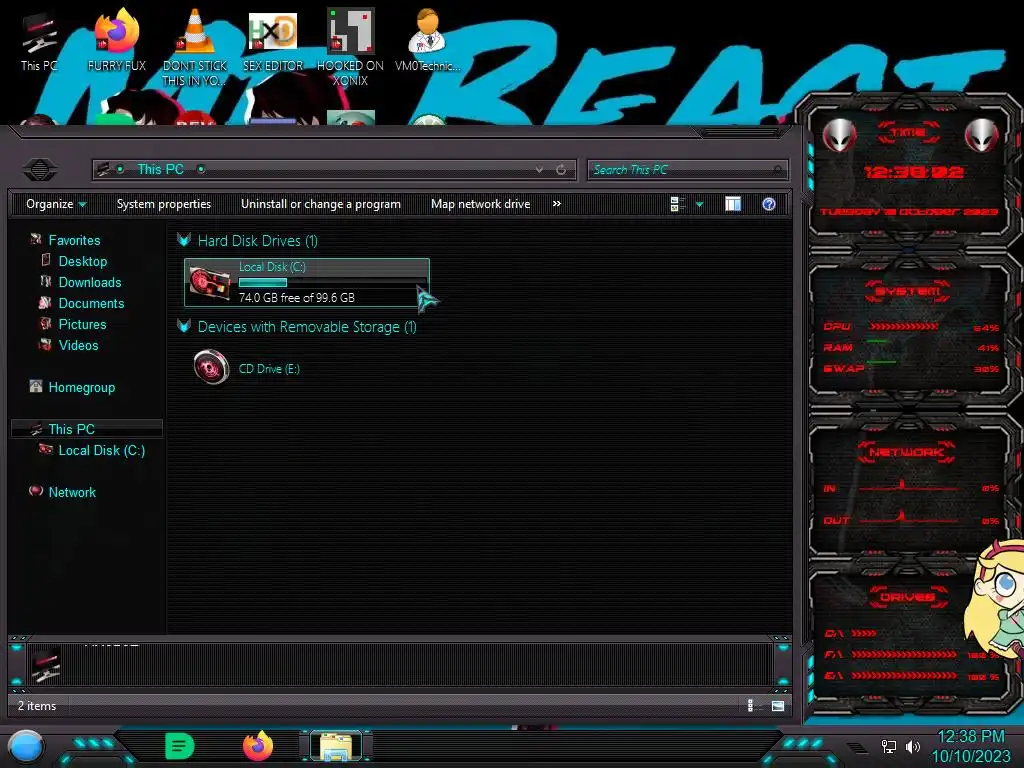Click Uninstall or change a program
Image resolution: width=1024 pixels, height=768 pixels.
point(321,204)
